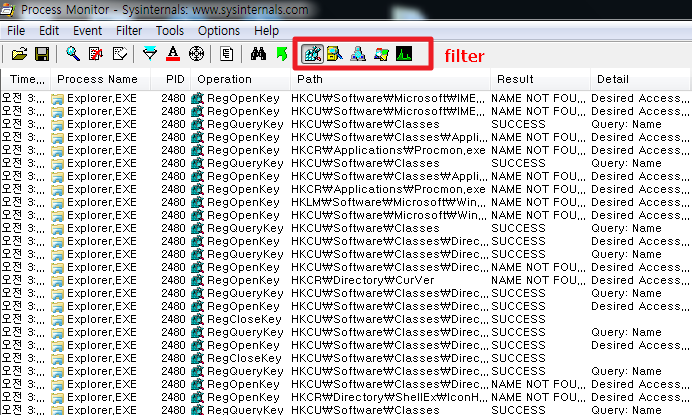Click the Jump To Object green arrow icon
Image resolution: width=692 pixels, height=415 pixels.
282,54
